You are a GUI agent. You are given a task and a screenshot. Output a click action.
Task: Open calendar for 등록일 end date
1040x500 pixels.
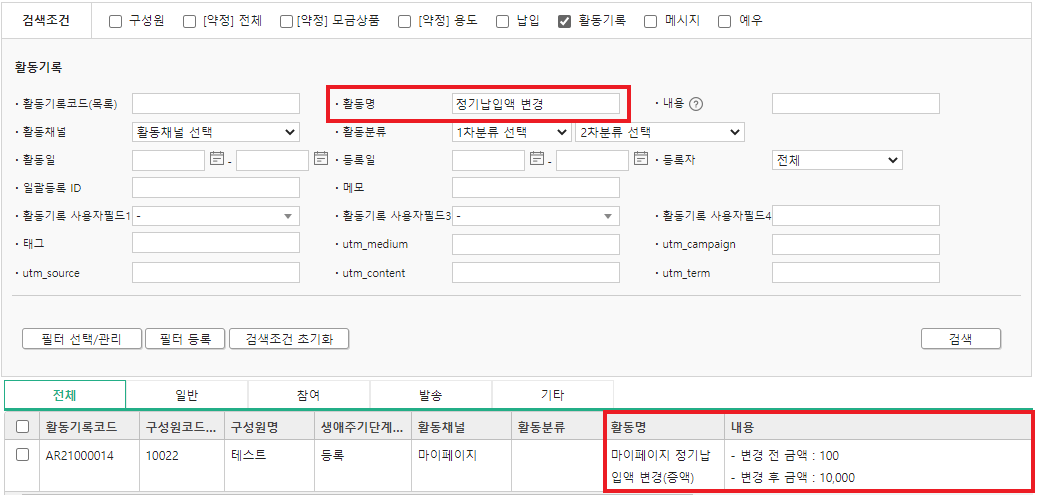(641, 158)
